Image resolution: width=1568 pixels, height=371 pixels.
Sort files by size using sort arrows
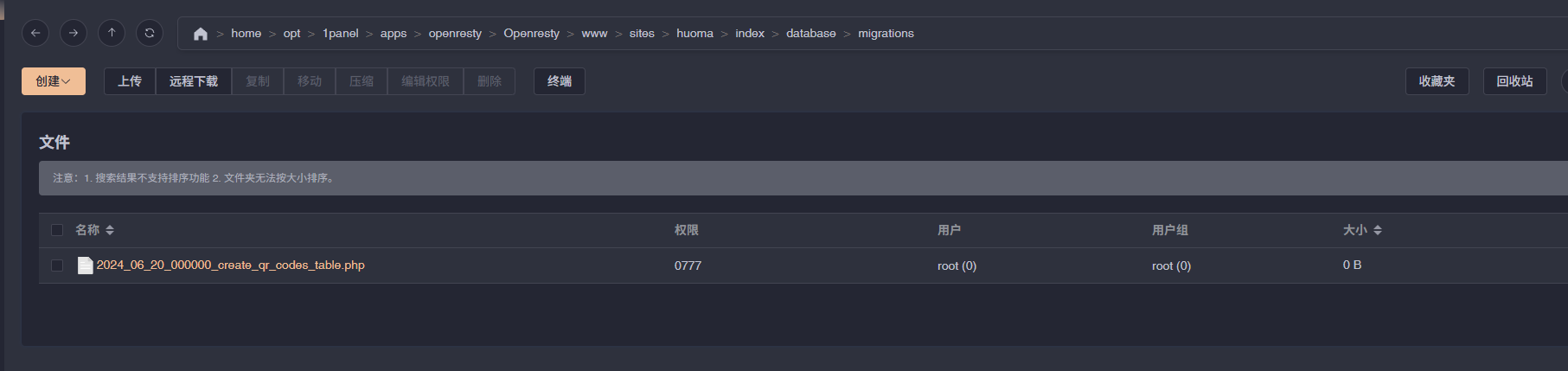click(1378, 230)
